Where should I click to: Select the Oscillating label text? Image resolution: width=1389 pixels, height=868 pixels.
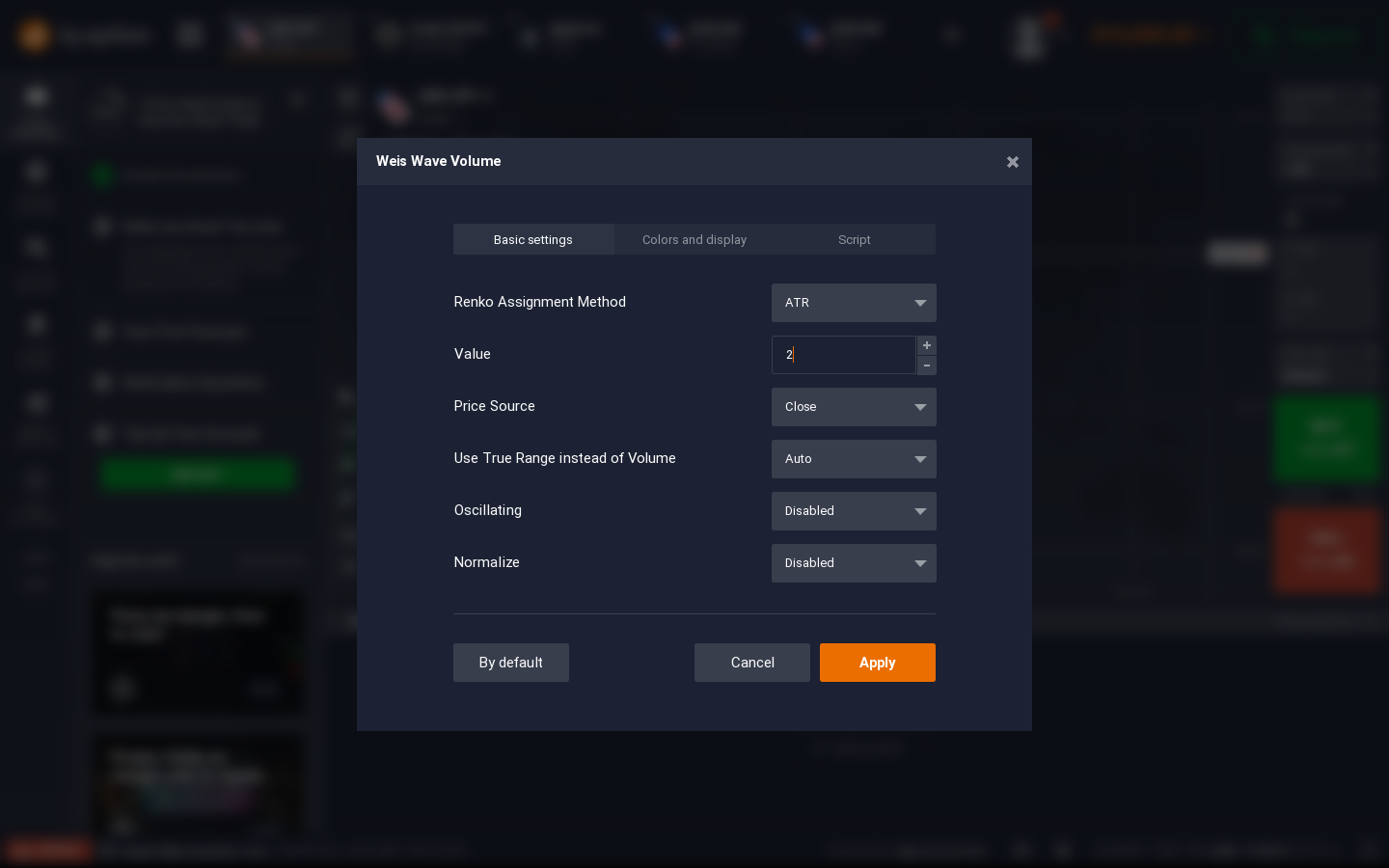click(488, 510)
